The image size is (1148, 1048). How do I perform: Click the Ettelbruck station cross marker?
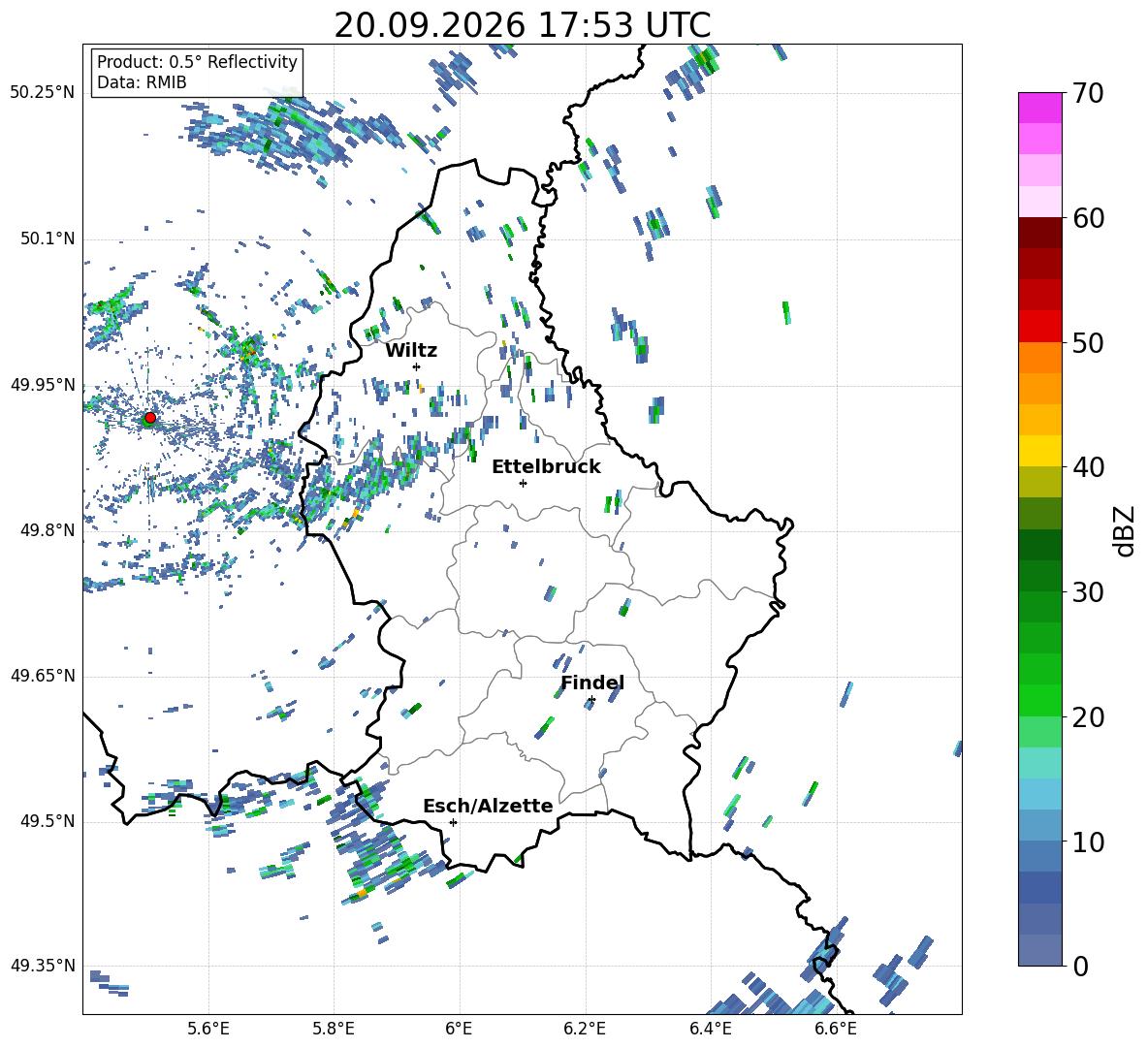coord(523,483)
